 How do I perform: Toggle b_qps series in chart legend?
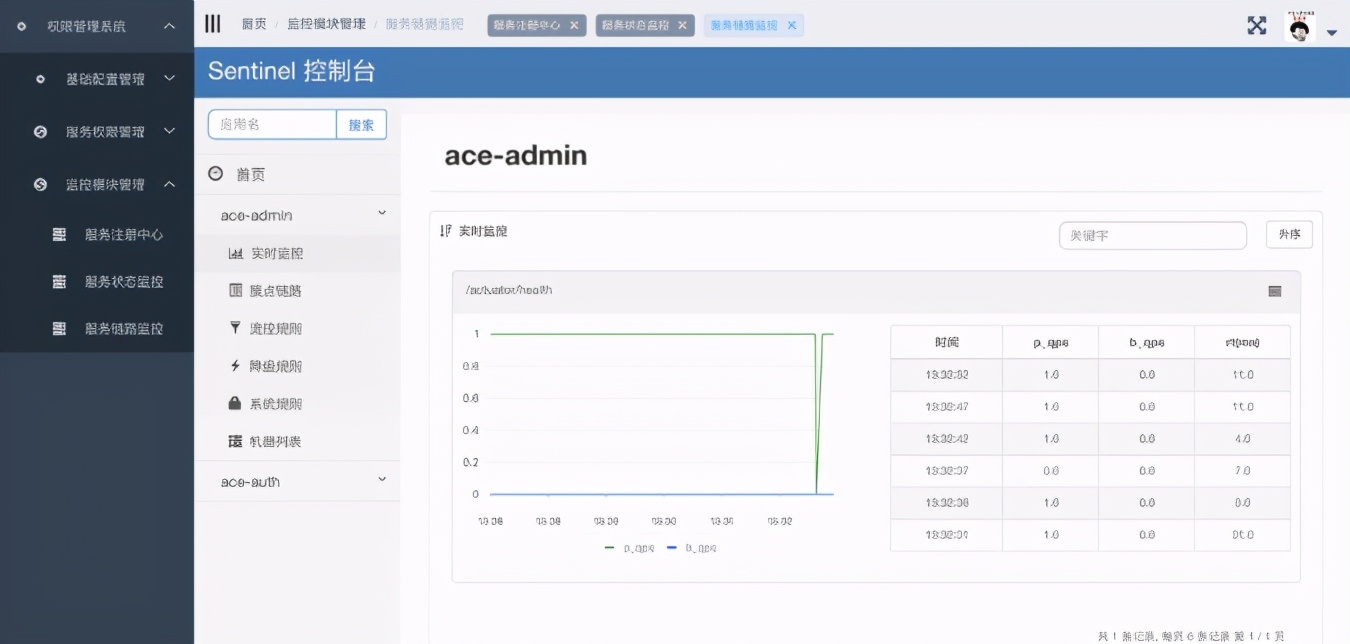coord(690,548)
